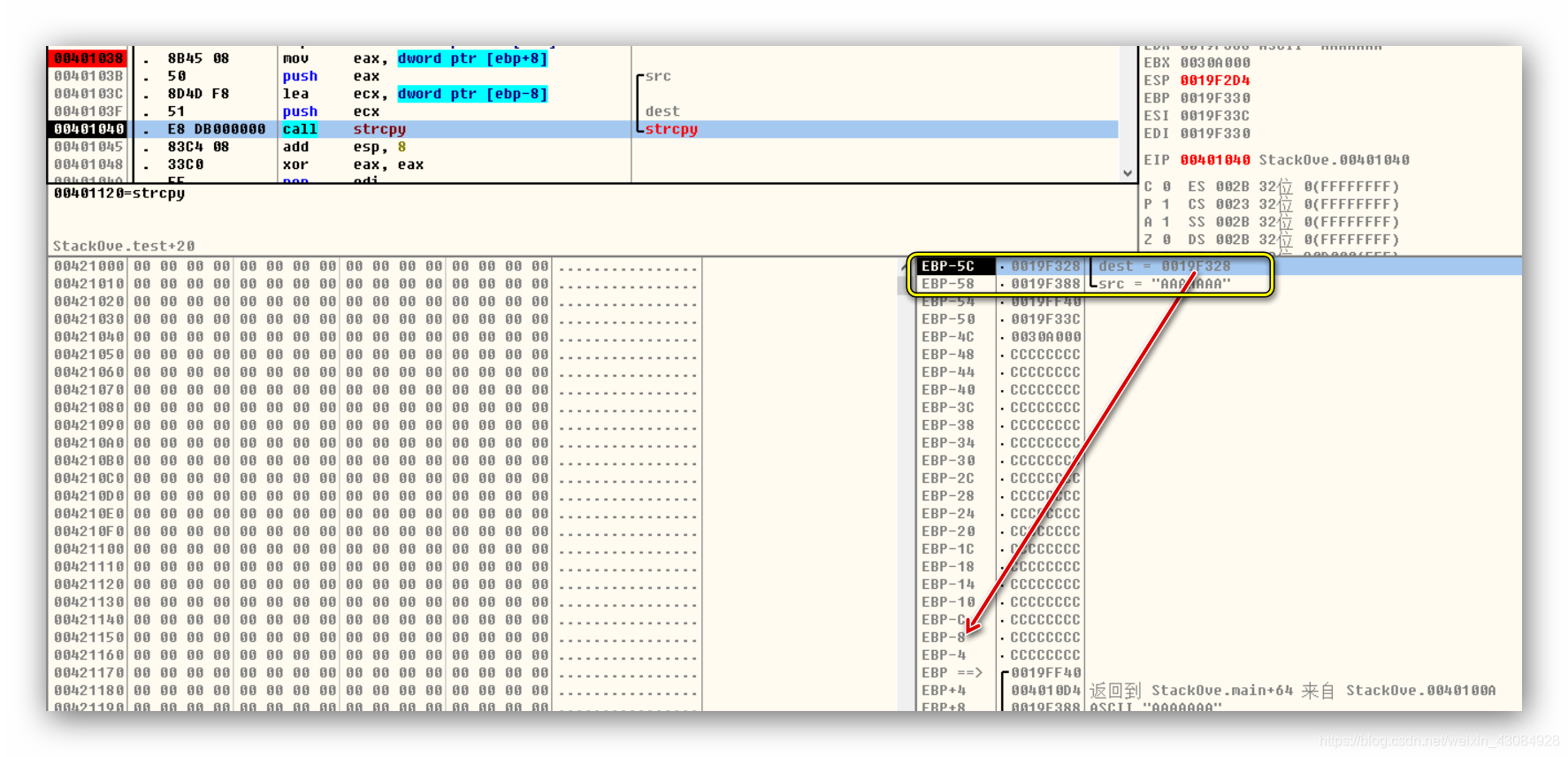Select dump address 00421180
This screenshot has width=1568, height=757.
[88, 691]
